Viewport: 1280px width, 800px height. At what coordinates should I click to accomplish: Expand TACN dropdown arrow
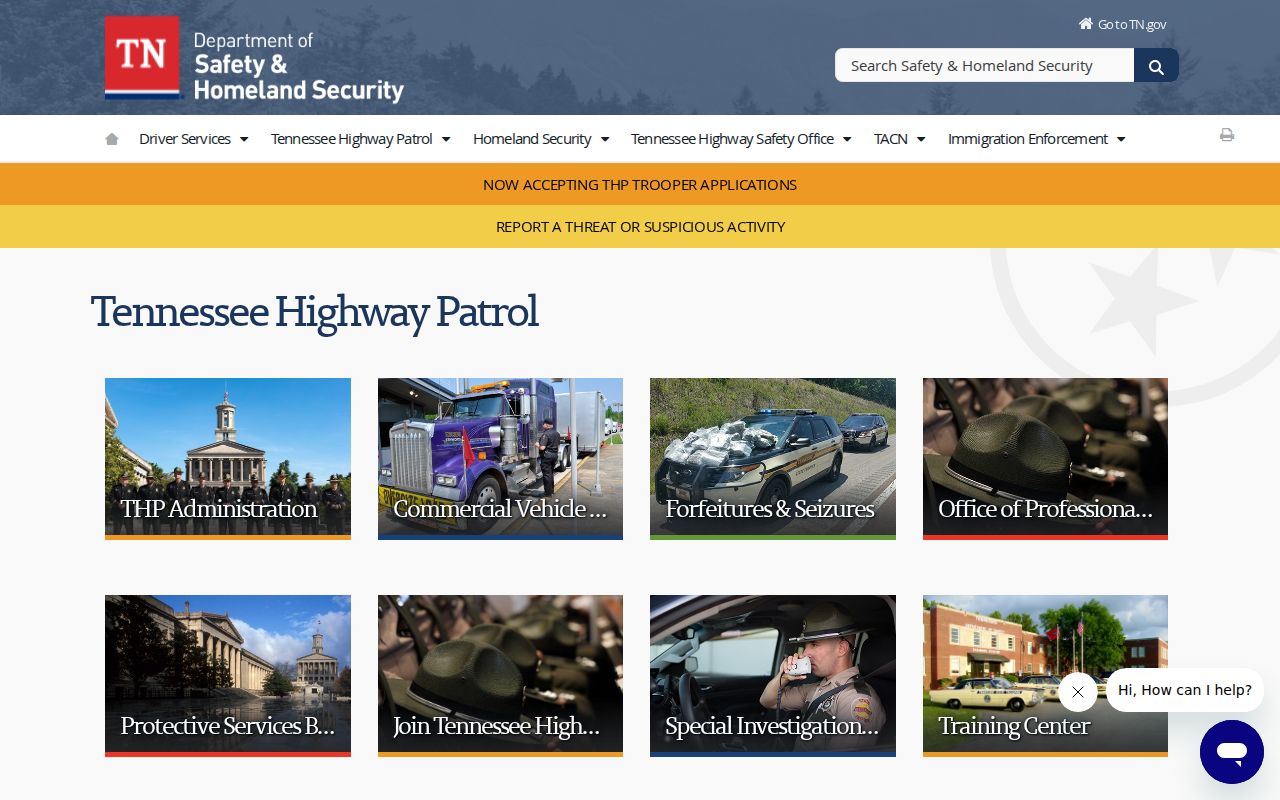[921, 139]
